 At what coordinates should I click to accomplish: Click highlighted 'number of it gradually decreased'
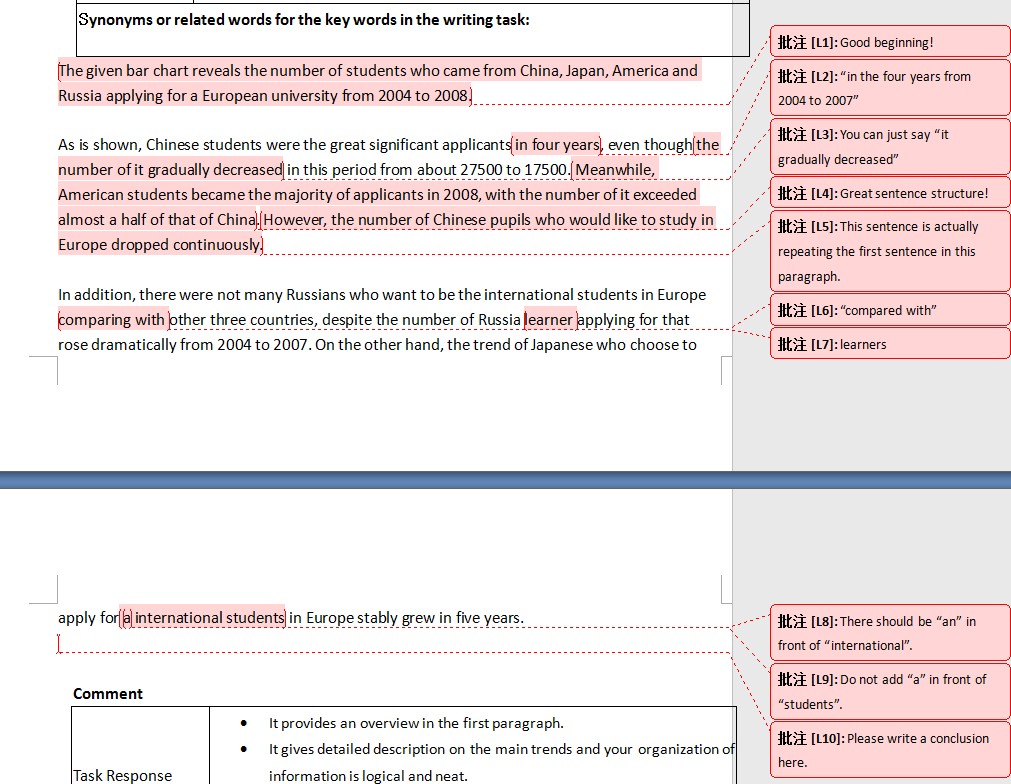(x=170, y=170)
